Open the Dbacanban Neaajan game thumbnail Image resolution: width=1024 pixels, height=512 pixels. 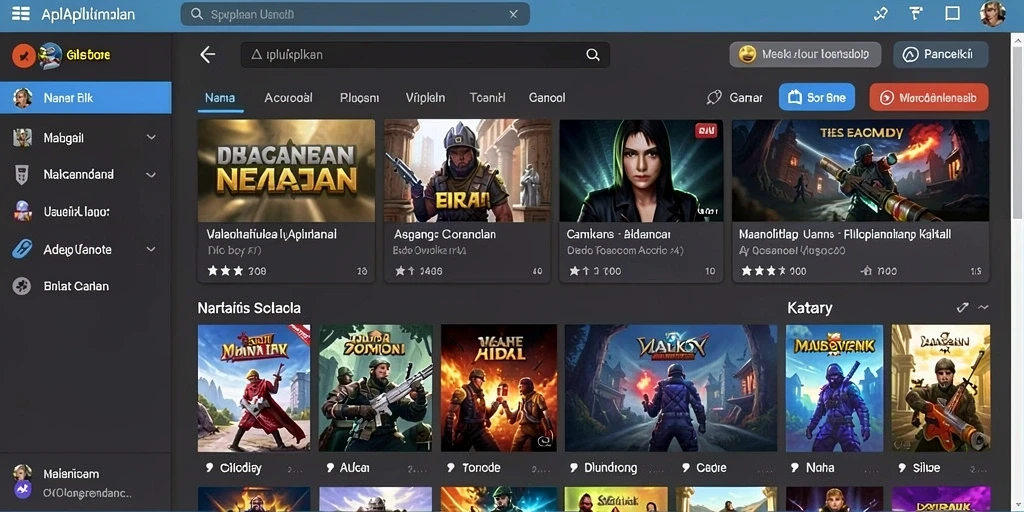click(287, 170)
